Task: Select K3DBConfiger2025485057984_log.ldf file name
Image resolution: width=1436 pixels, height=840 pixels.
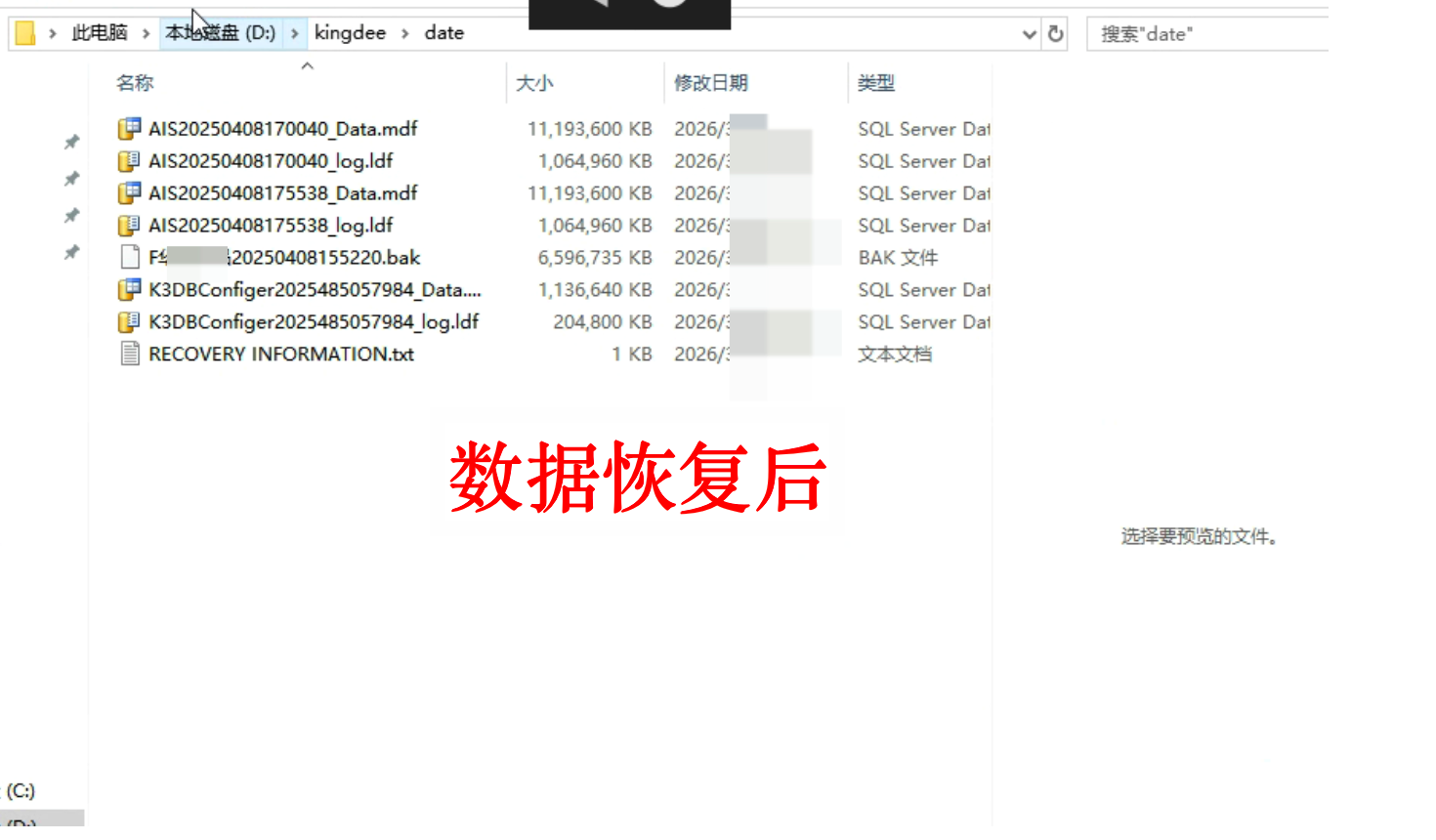Action: (x=314, y=322)
